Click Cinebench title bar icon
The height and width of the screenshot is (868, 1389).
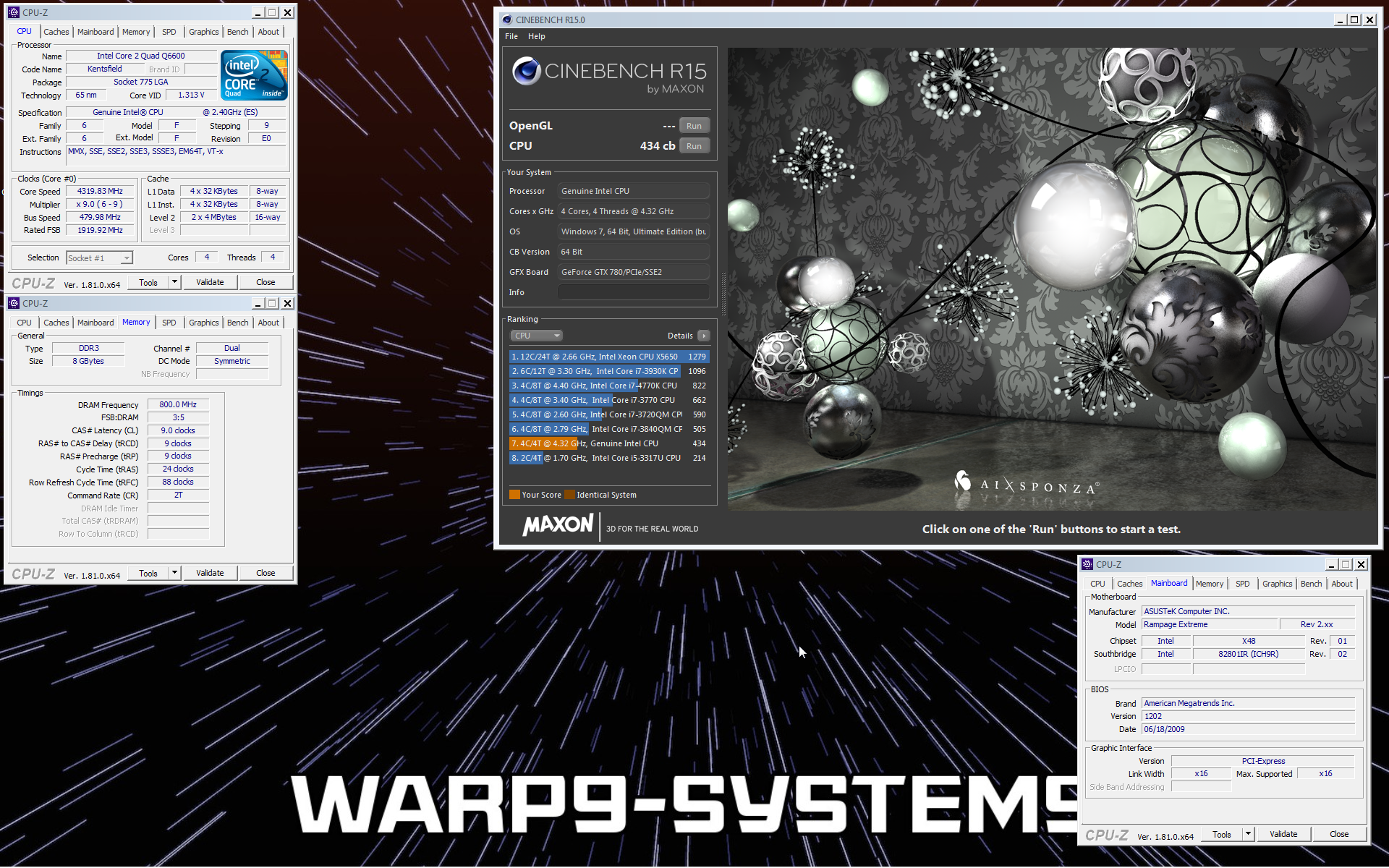point(507,20)
